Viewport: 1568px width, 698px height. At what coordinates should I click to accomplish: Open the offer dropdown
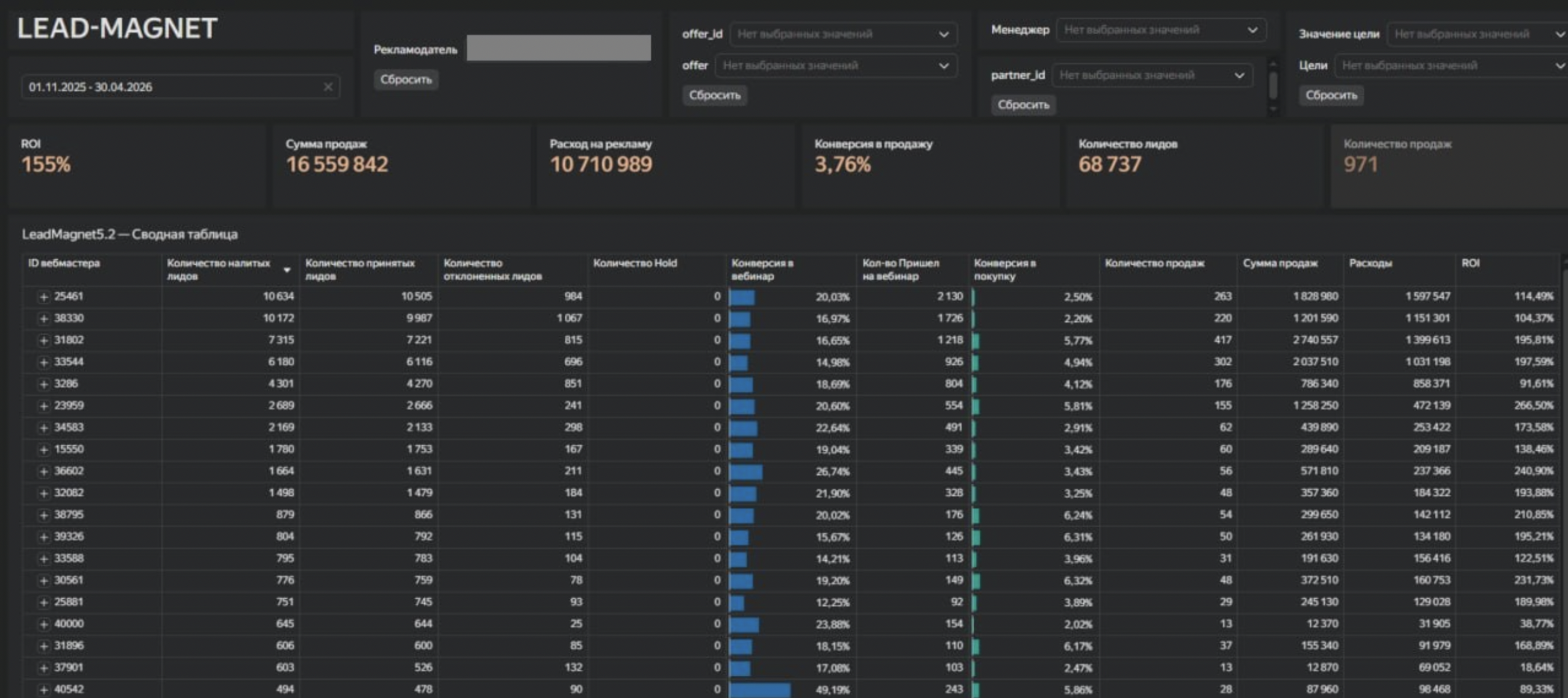coord(836,66)
